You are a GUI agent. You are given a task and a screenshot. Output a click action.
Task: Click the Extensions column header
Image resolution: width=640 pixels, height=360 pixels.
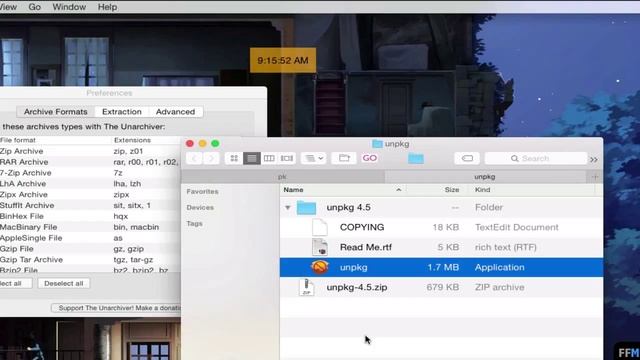(x=132, y=140)
